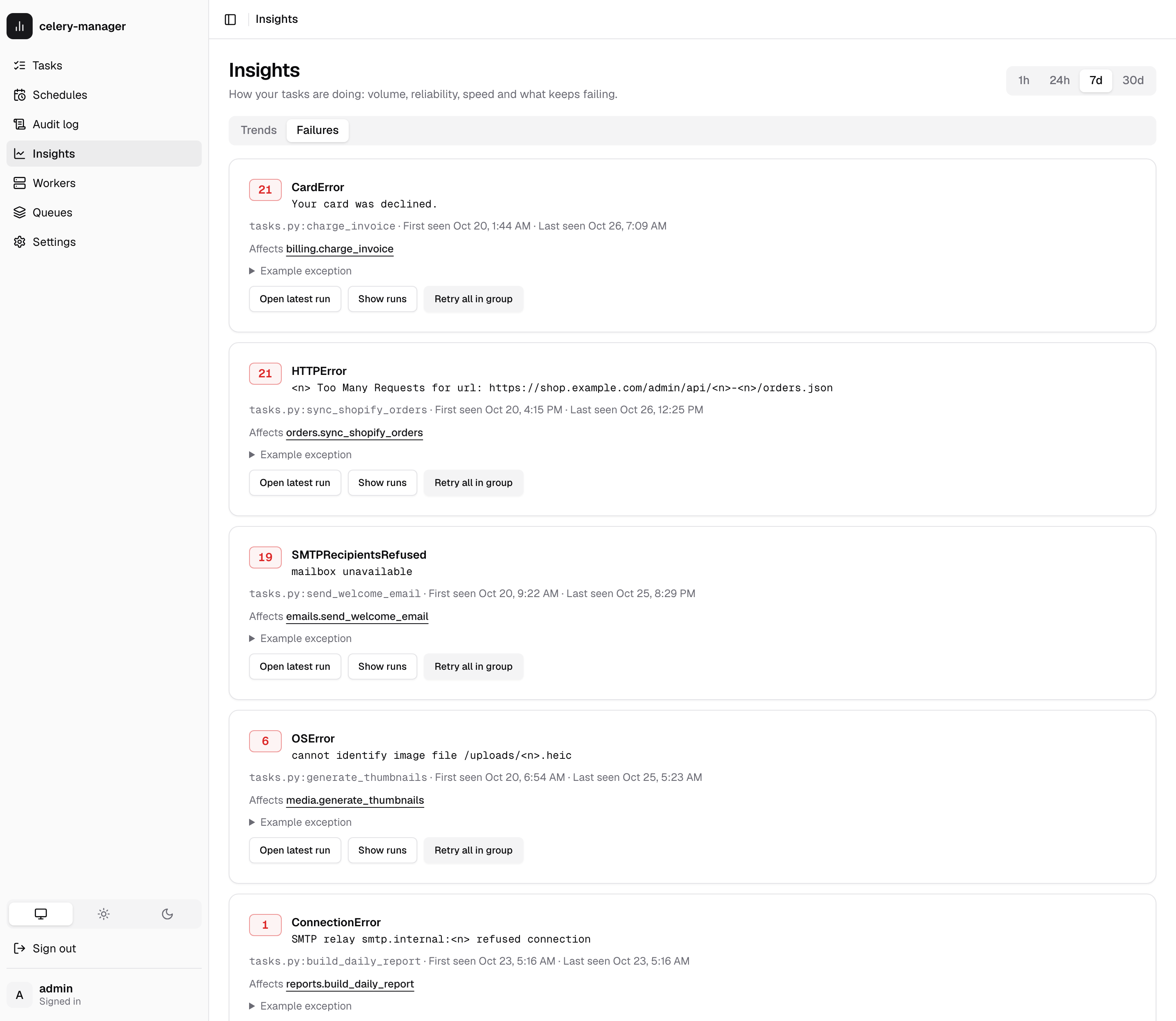Viewport: 1176px width, 1021px height.
Task: Toggle the sidebar panel icon
Action: [x=230, y=19]
